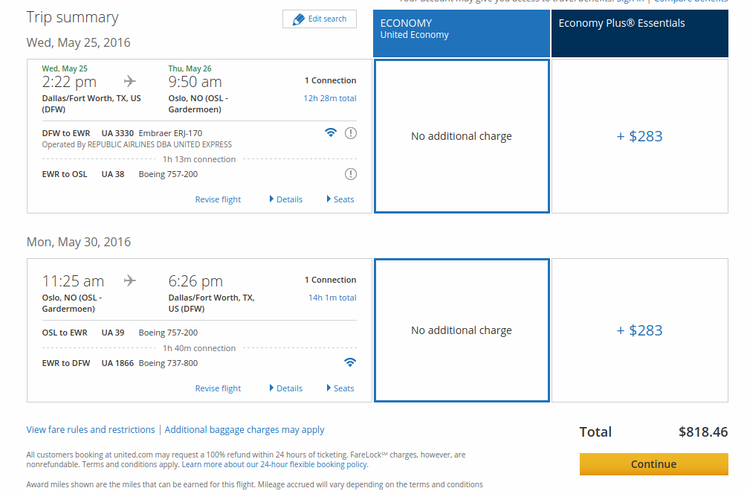Choose + $283 upgrade for May 25 flight

(640, 136)
